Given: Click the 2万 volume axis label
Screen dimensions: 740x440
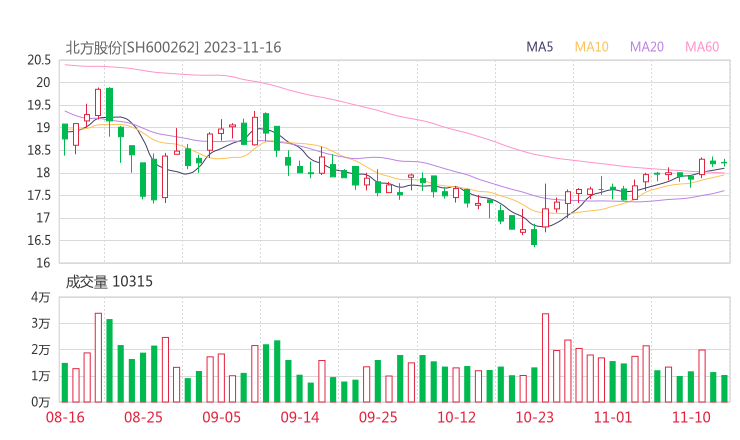Looking at the screenshot, I should [x=41, y=350].
